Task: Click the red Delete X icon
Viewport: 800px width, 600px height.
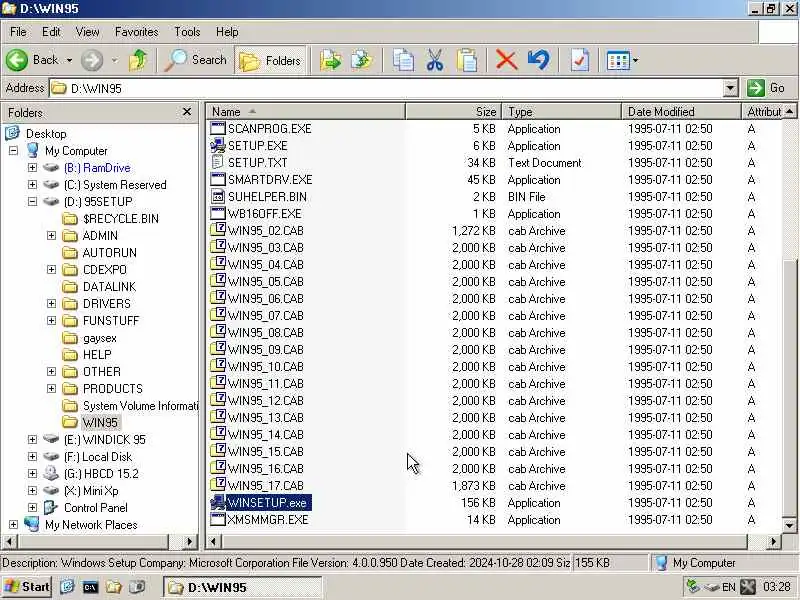Action: point(506,60)
